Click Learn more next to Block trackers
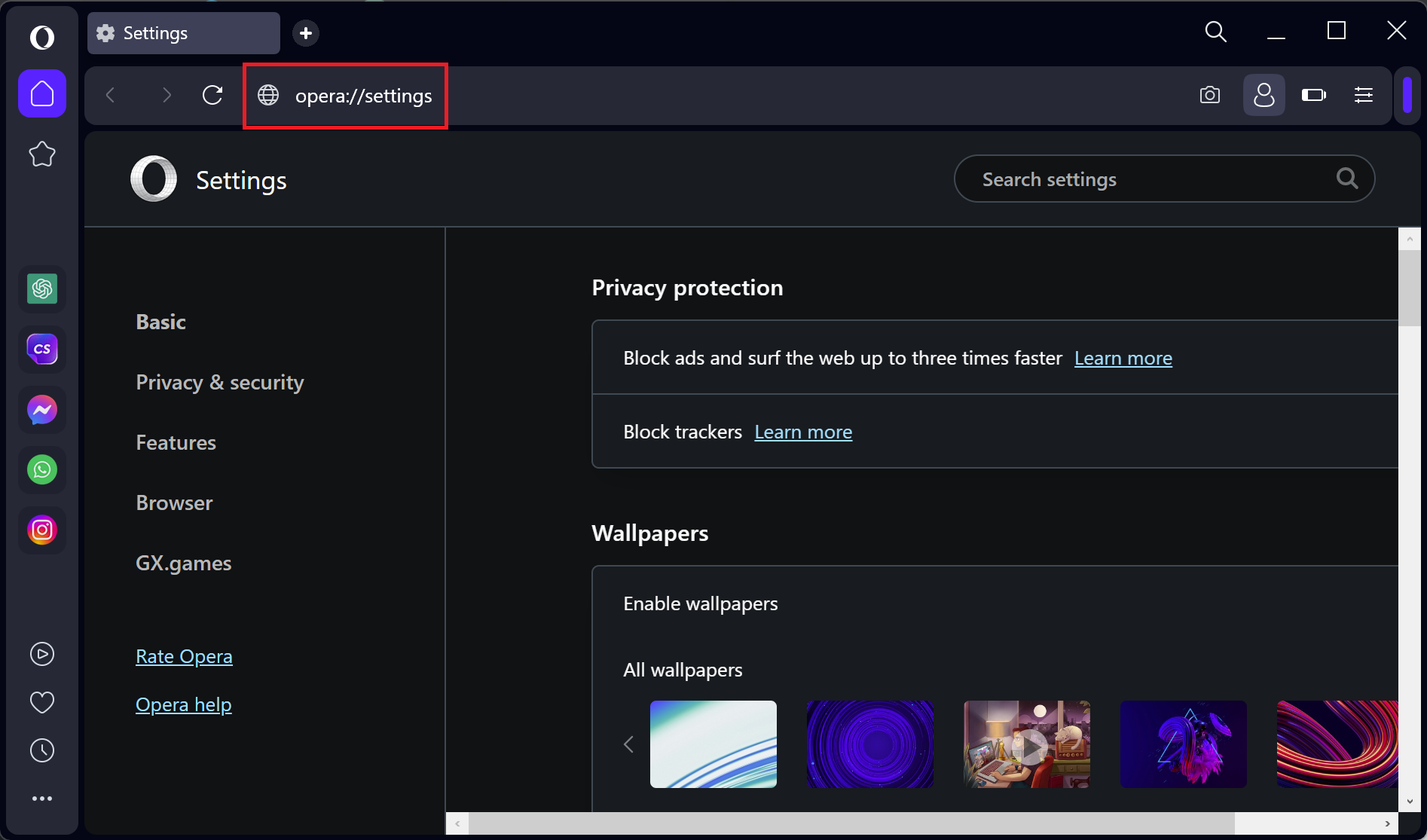This screenshot has height=840, width=1427. [803, 432]
